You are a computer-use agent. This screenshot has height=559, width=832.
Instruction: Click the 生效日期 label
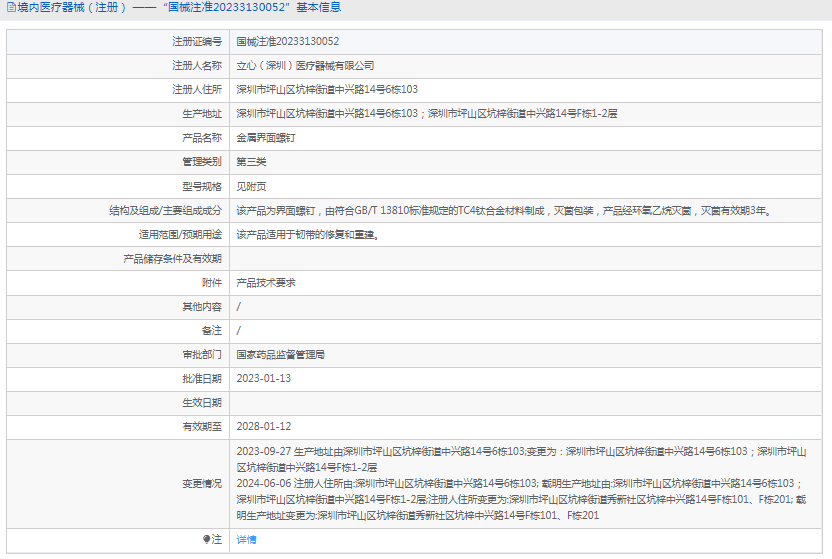pyautogui.click(x=202, y=403)
